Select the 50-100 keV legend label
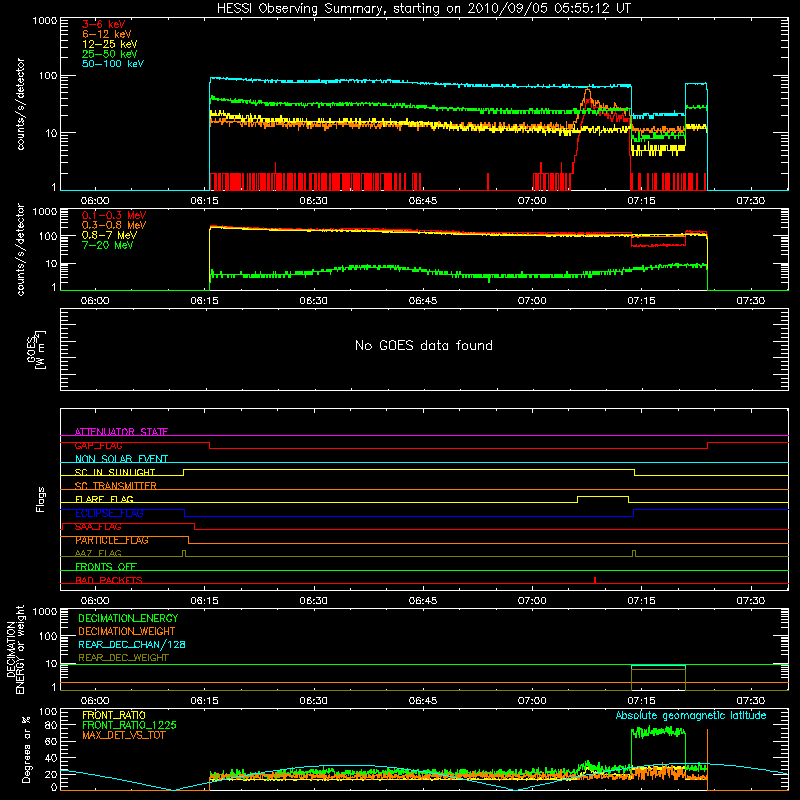The height and width of the screenshot is (800, 800). (113, 64)
